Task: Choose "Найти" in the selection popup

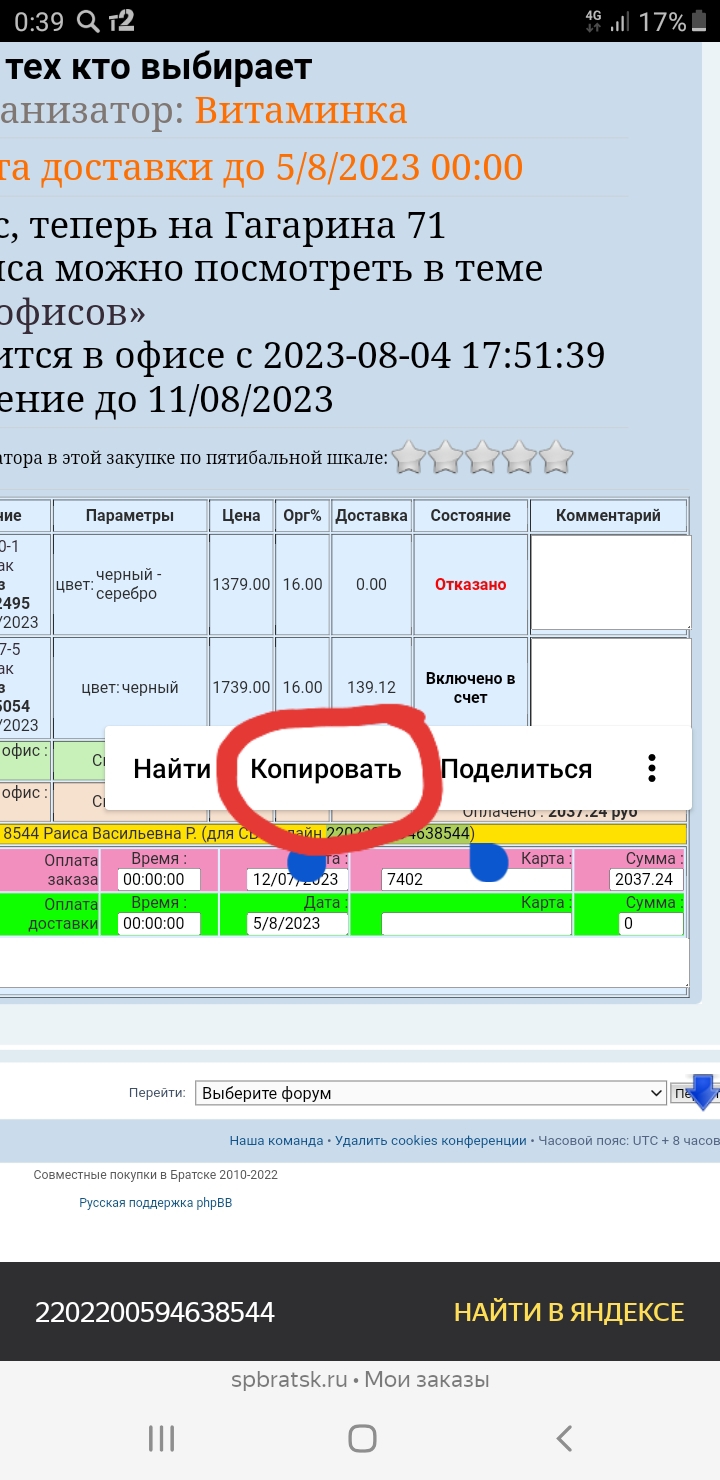Action: tap(172, 769)
